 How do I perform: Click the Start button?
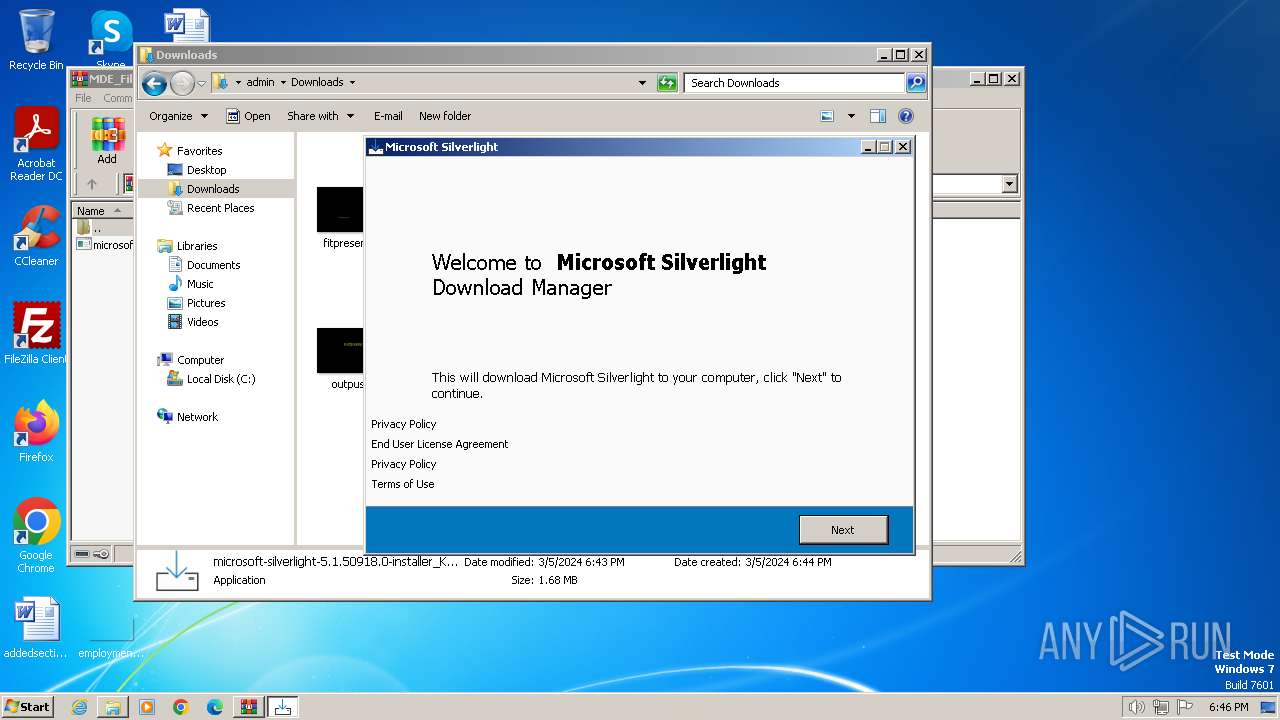point(27,706)
